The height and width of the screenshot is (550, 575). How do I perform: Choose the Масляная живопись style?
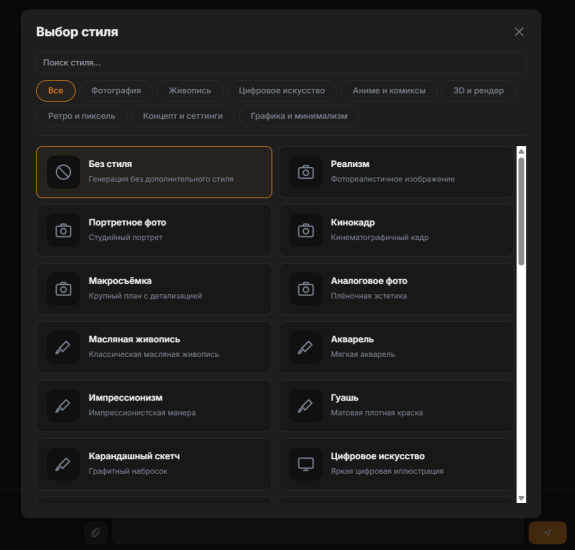pos(154,347)
